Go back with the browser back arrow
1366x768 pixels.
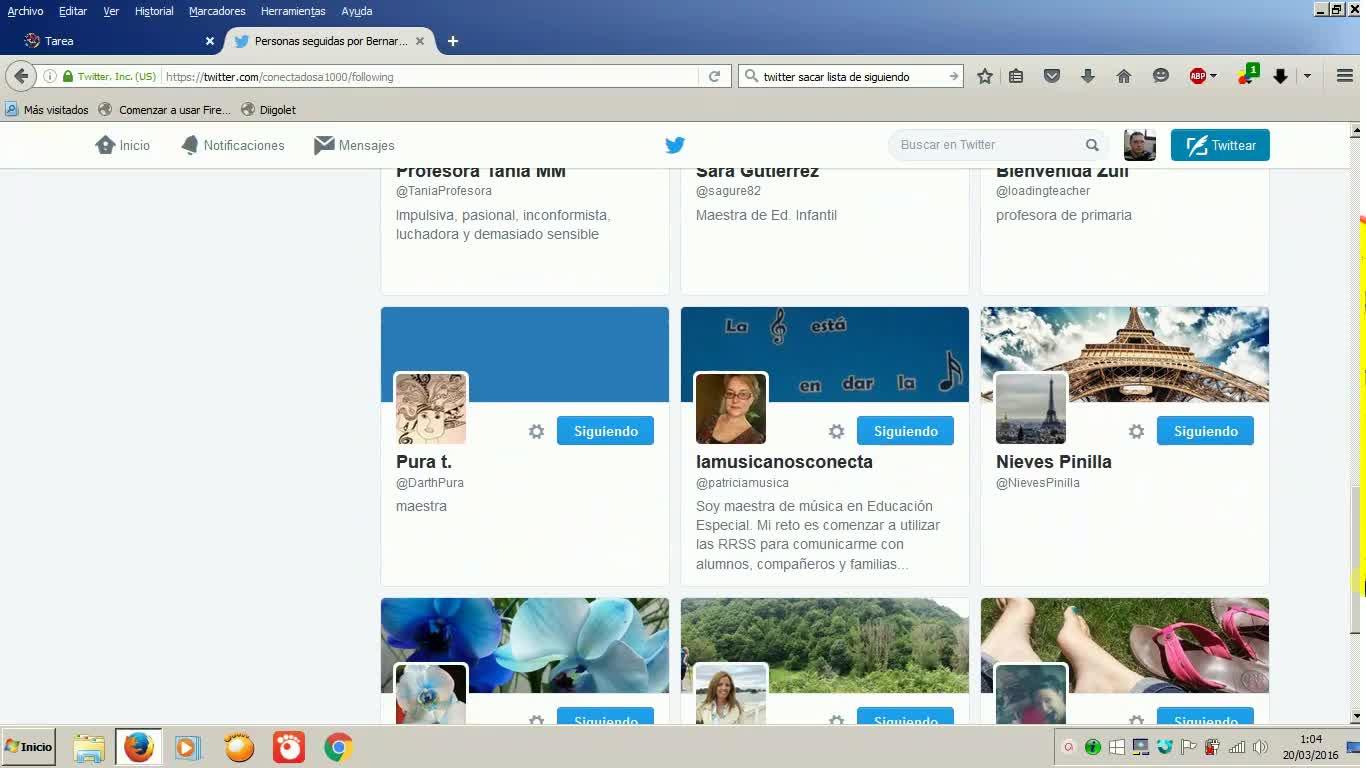21,76
